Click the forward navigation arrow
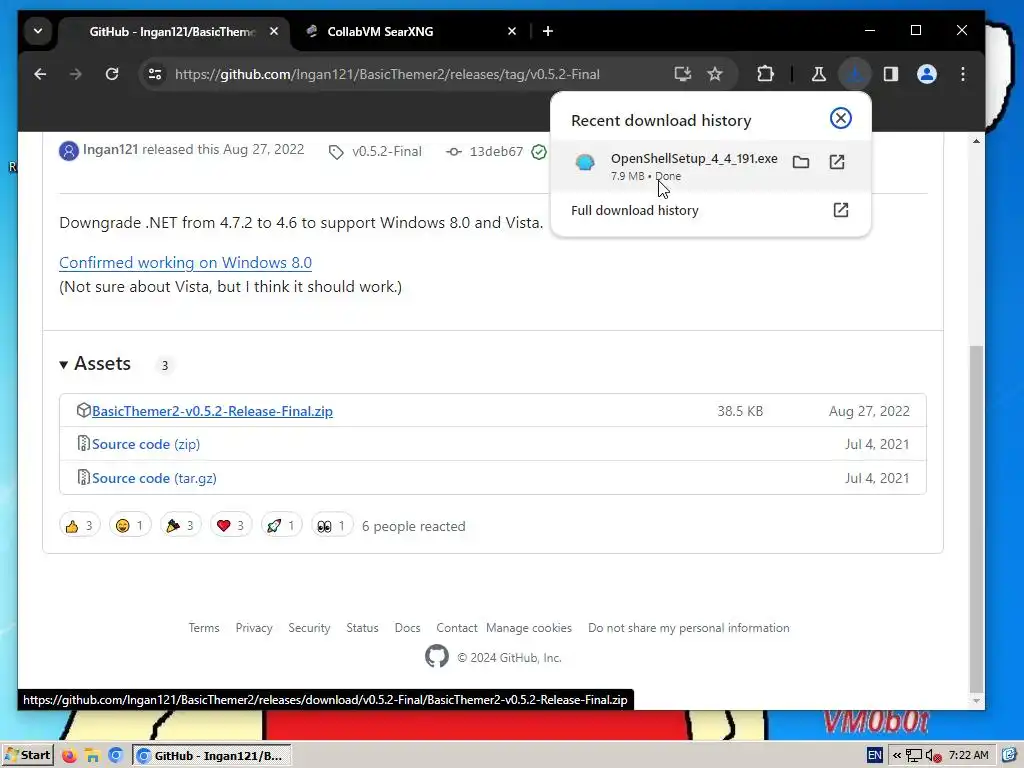 (76, 74)
